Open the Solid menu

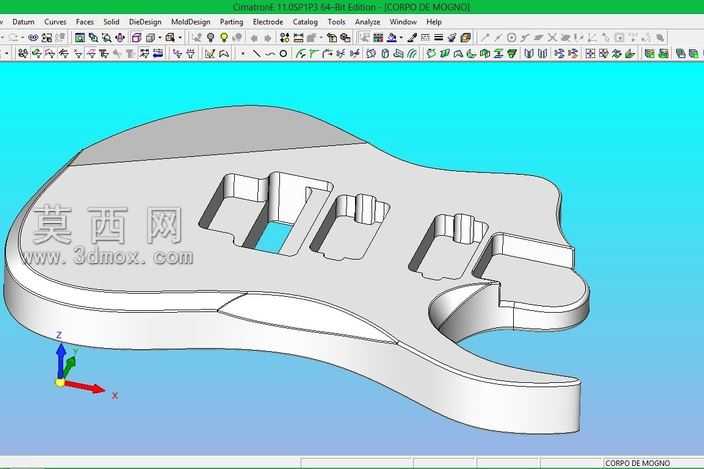[x=111, y=22]
